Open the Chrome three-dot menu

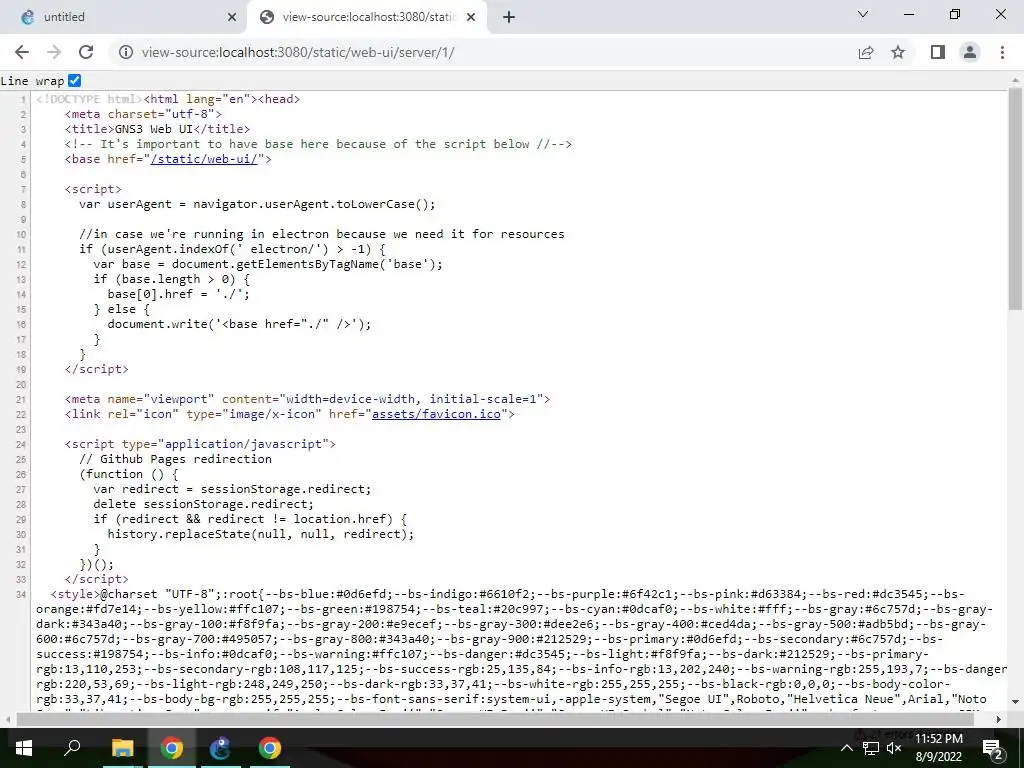(x=1002, y=52)
